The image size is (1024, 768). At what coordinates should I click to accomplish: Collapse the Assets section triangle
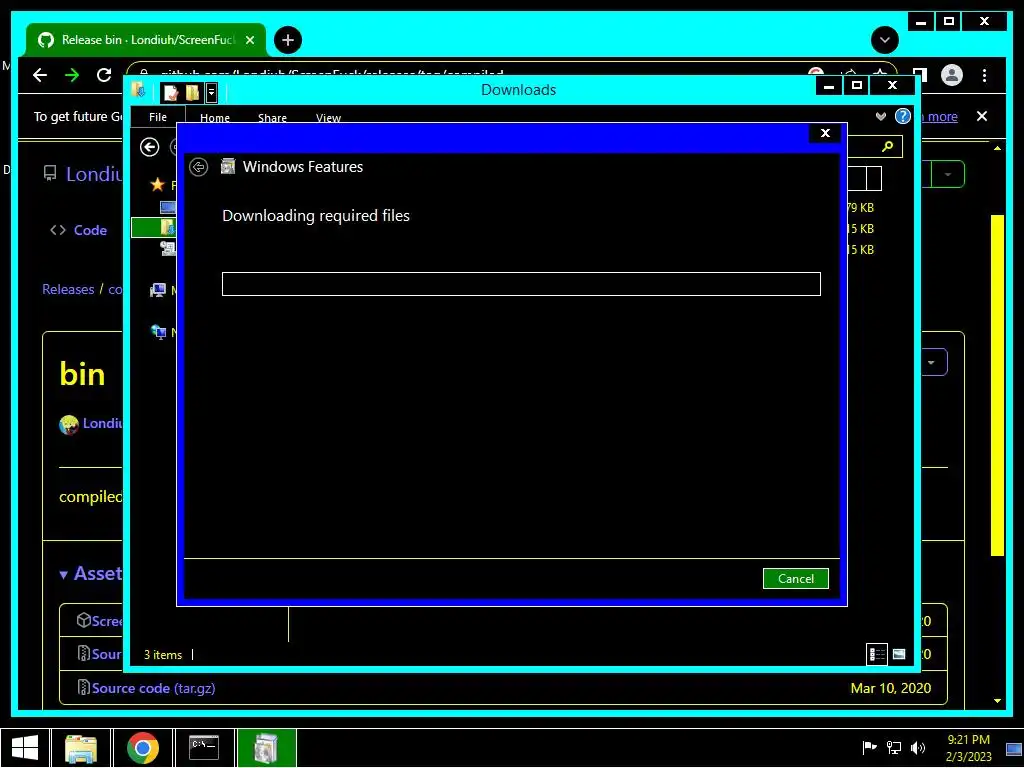(63, 575)
